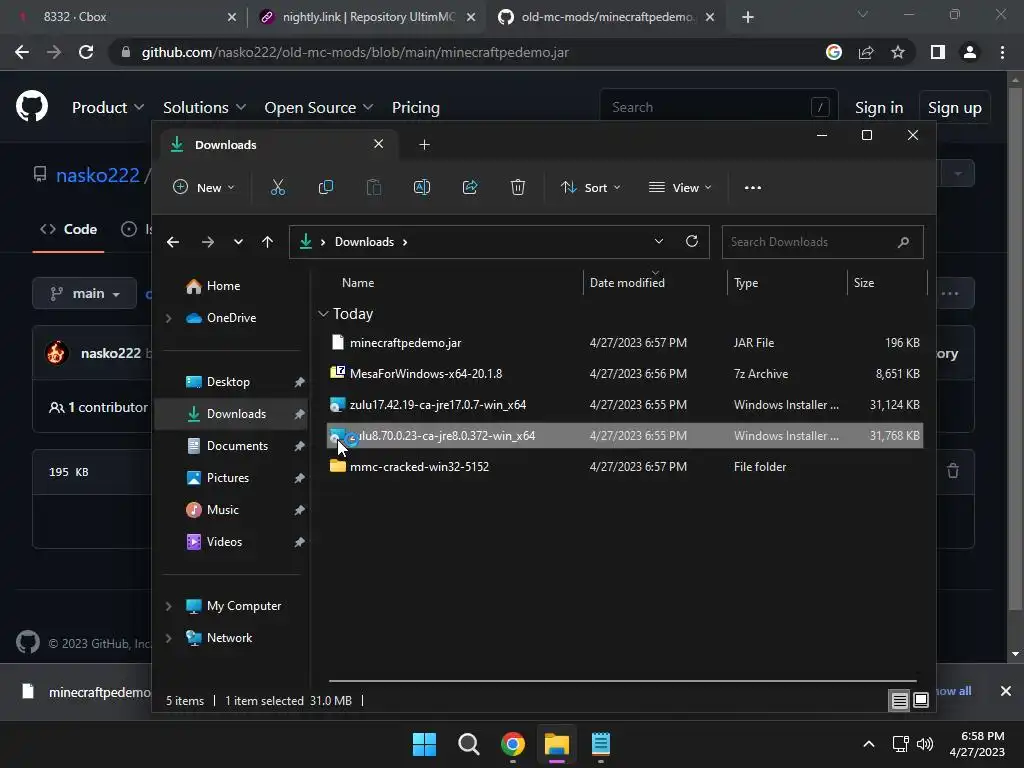Refresh the Downloads folder view

point(692,242)
